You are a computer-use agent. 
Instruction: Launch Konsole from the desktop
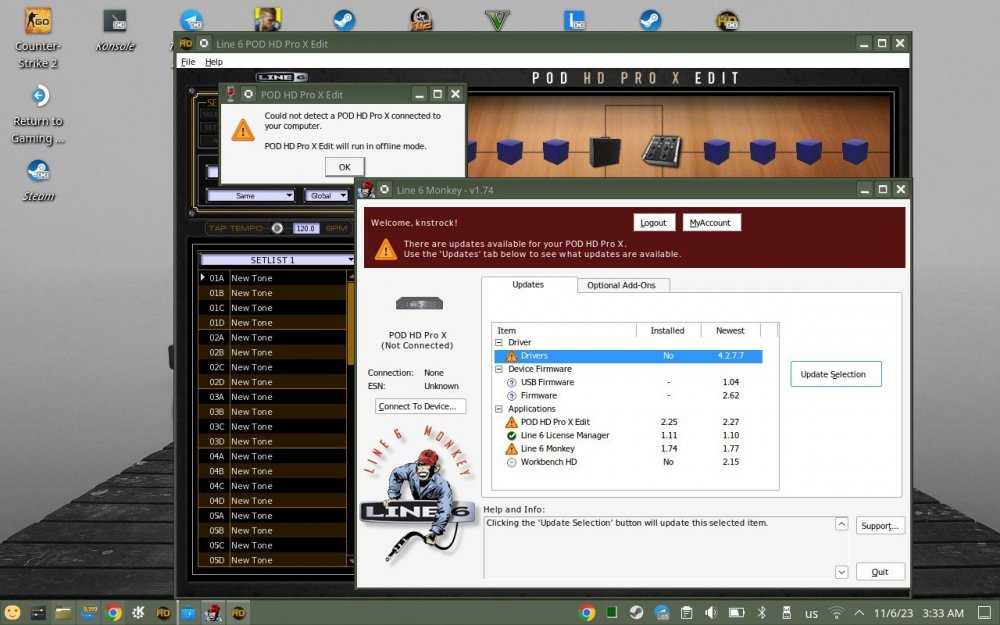(x=115, y=21)
